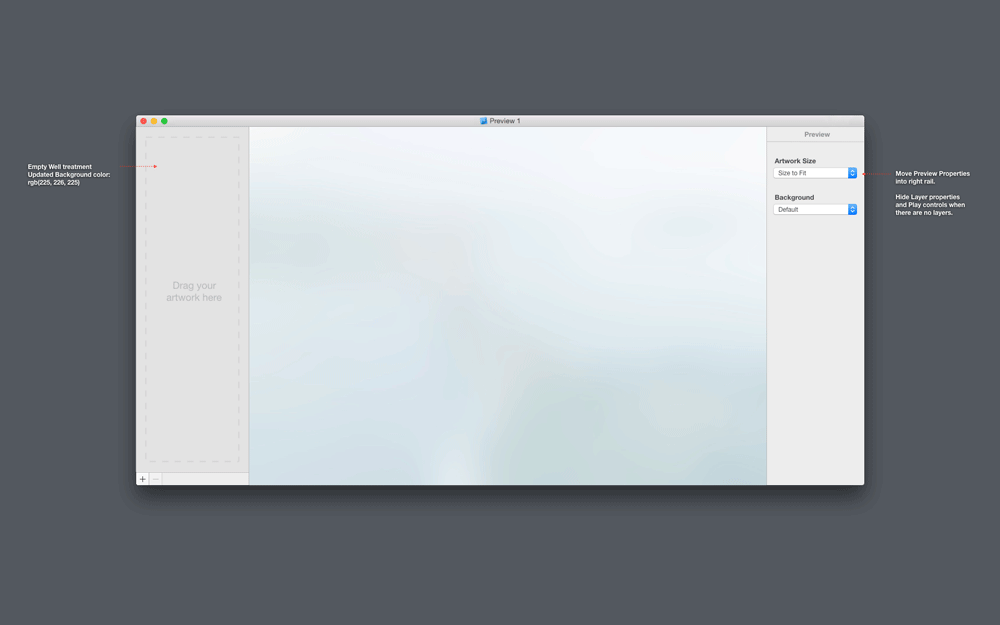Click the "Preview 1" window title
The image size is (1000, 625).
pos(505,121)
